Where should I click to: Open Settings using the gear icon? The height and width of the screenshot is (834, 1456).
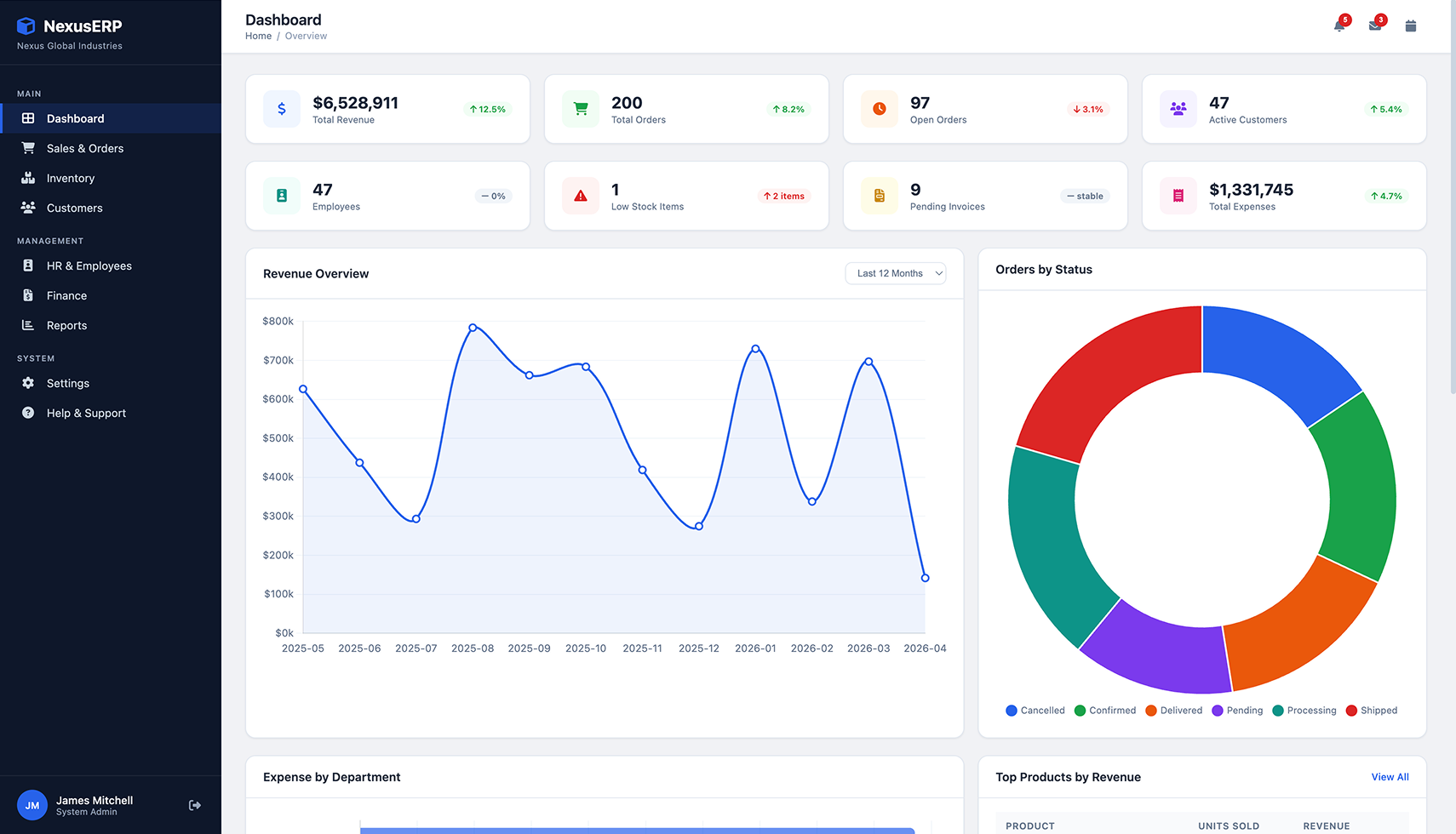pyautogui.click(x=28, y=383)
